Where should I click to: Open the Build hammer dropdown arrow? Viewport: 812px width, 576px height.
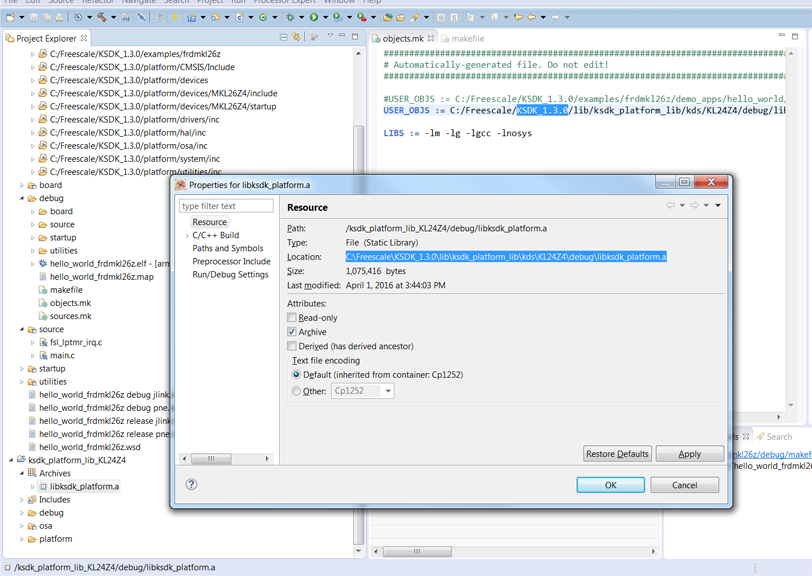point(113,17)
